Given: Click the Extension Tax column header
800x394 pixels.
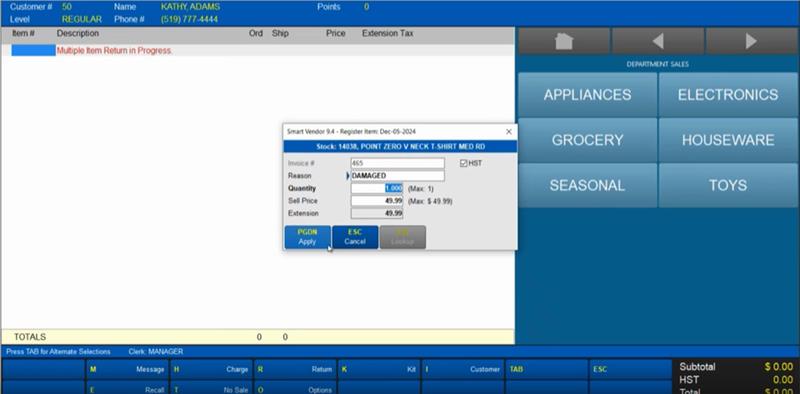Looking at the screenshot, I should 388,33.
